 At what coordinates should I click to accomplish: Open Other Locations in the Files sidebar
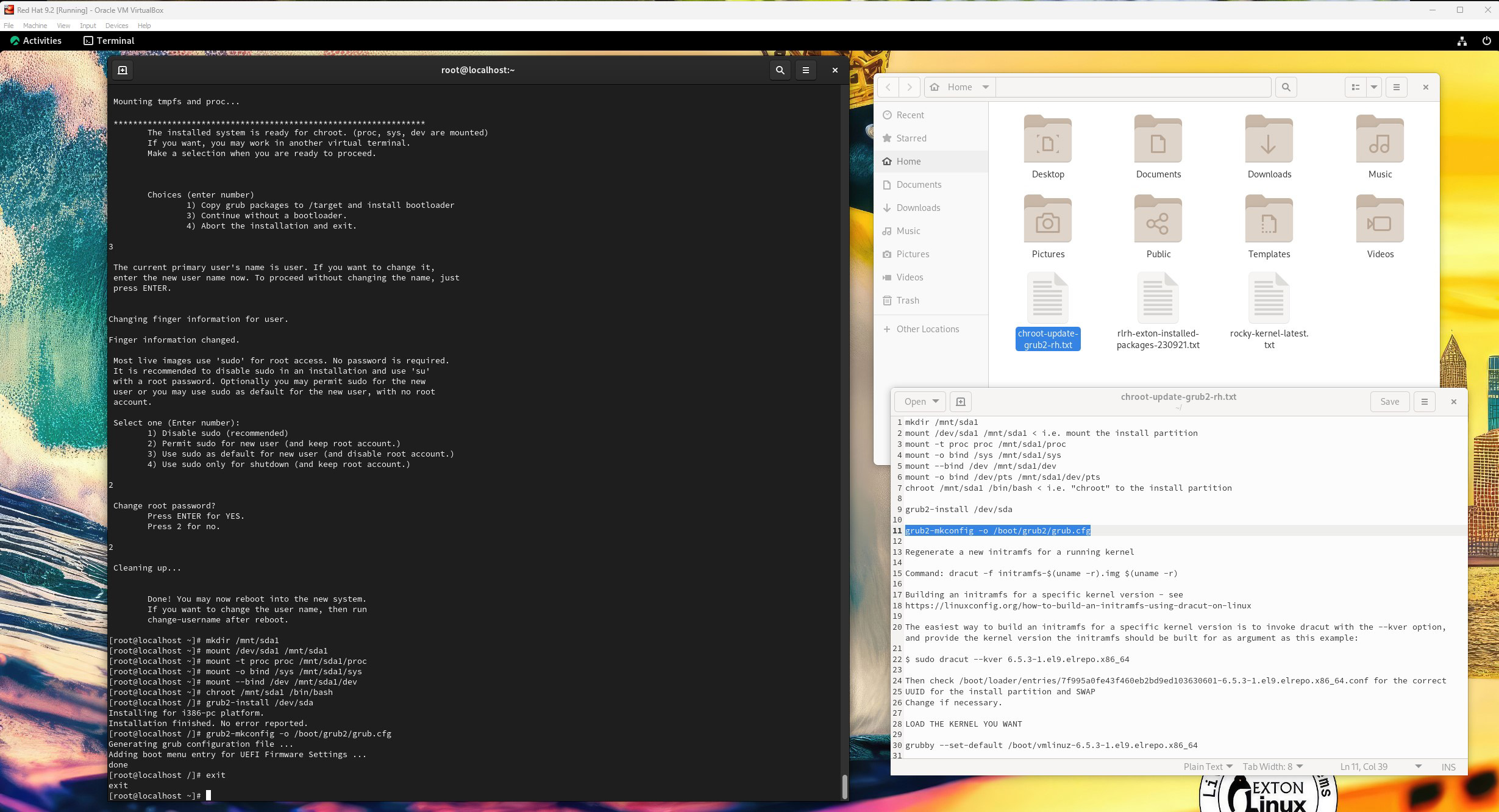[x=931, y=329]
